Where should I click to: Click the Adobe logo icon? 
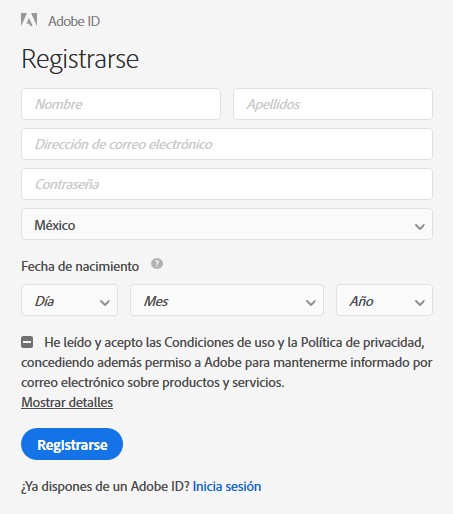point(29,20)
